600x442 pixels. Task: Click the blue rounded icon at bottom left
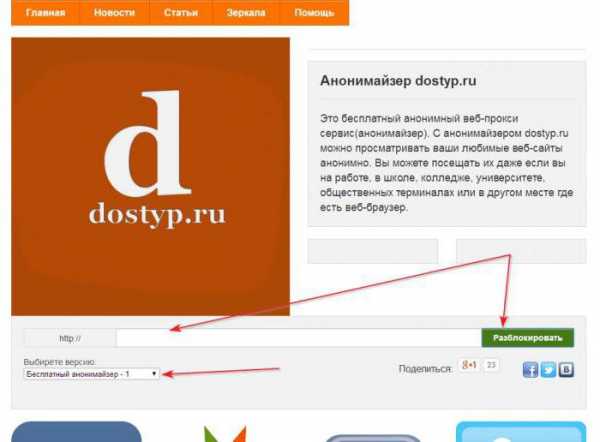pos(77,432)
